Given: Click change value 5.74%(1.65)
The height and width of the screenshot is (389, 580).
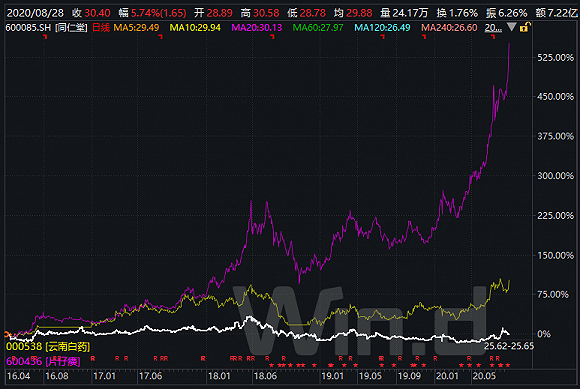Looking at the screenshot, I should tap(159, 13).
